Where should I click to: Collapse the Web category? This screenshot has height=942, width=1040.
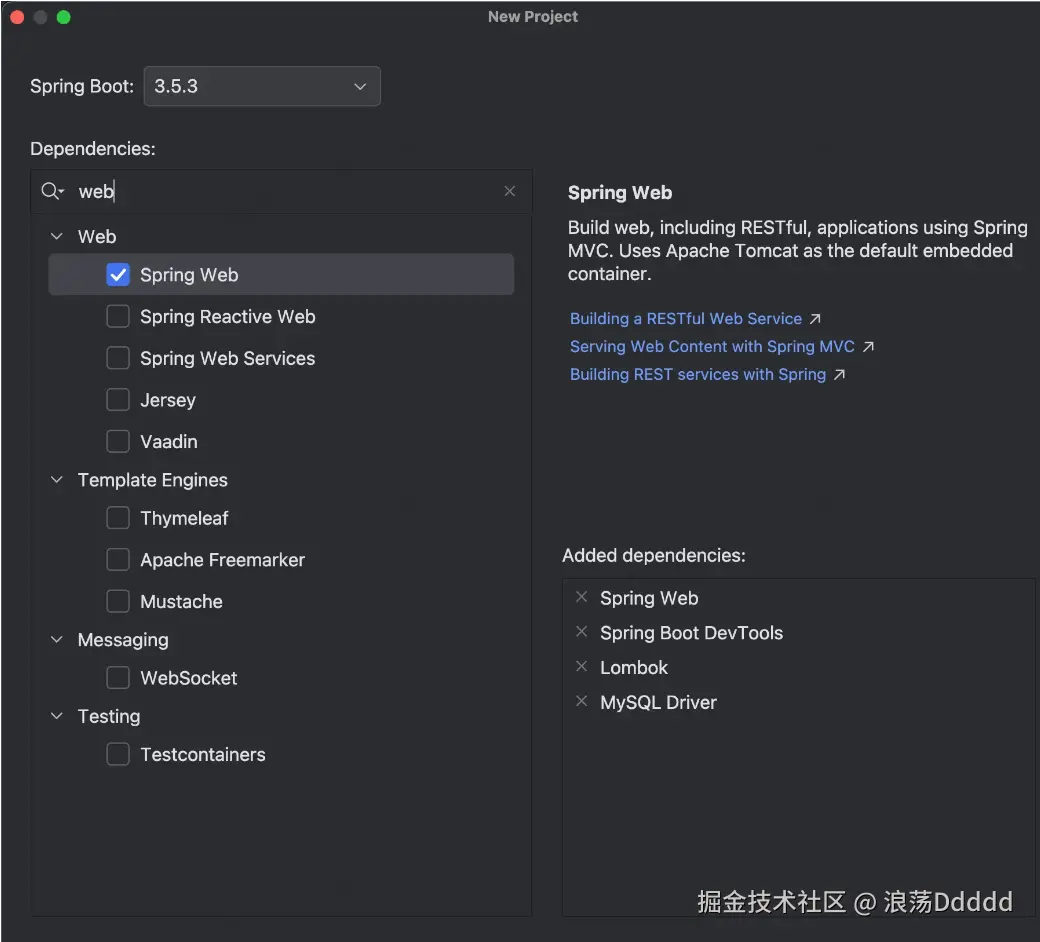[x=57, y=237]
